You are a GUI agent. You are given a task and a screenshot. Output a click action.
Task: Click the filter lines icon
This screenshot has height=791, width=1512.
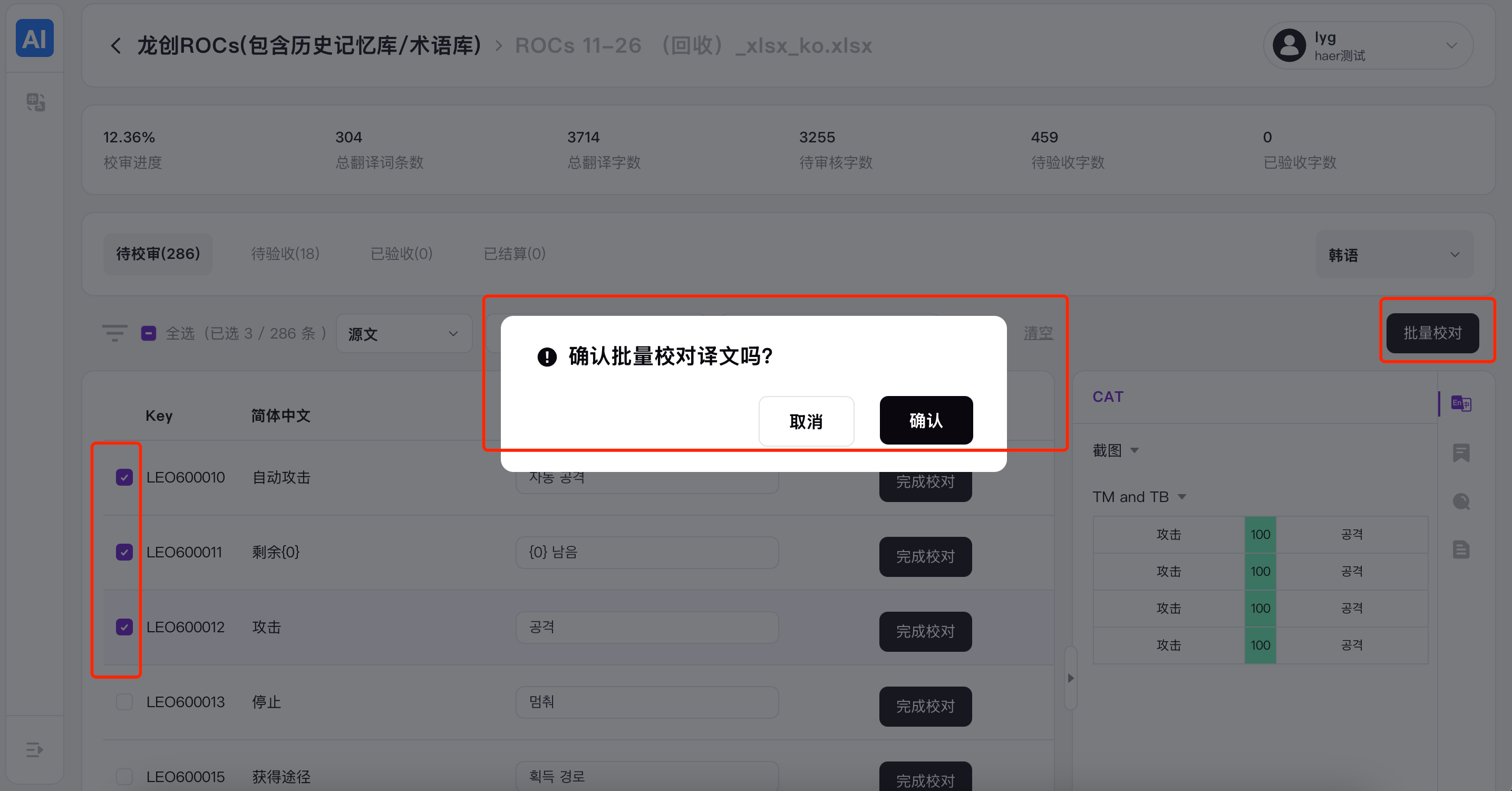114,333
